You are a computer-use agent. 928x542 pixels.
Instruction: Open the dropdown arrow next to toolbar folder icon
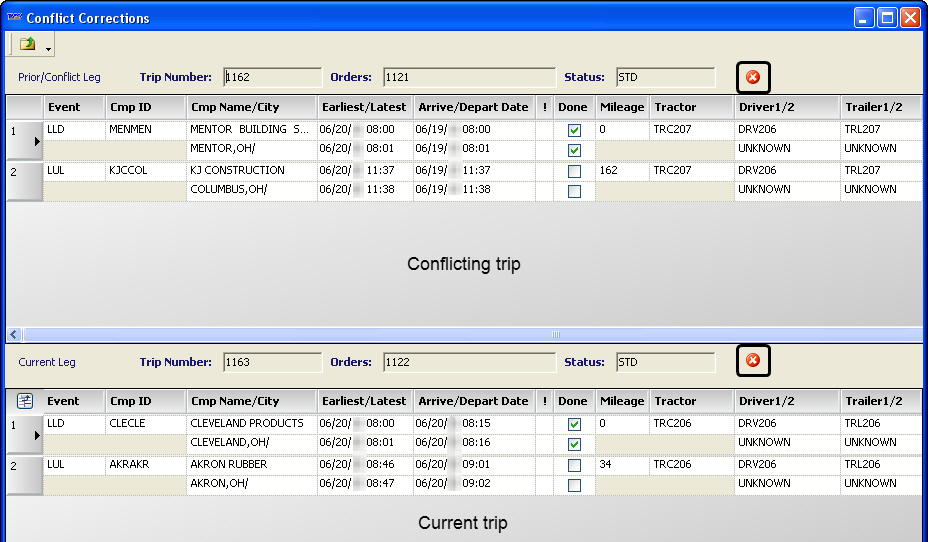[48, 47]
